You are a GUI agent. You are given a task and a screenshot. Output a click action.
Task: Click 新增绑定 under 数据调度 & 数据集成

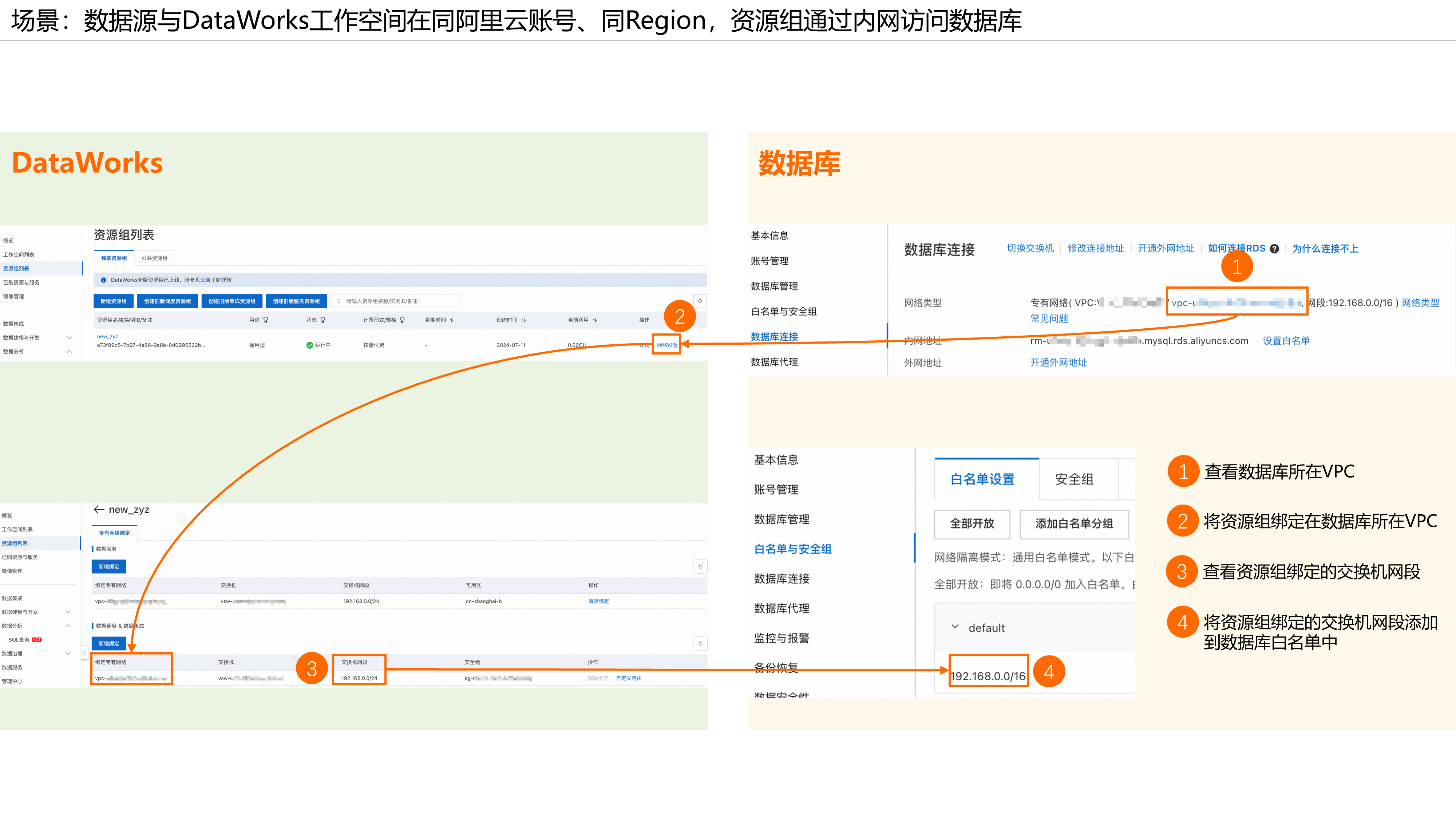[108, 643]
